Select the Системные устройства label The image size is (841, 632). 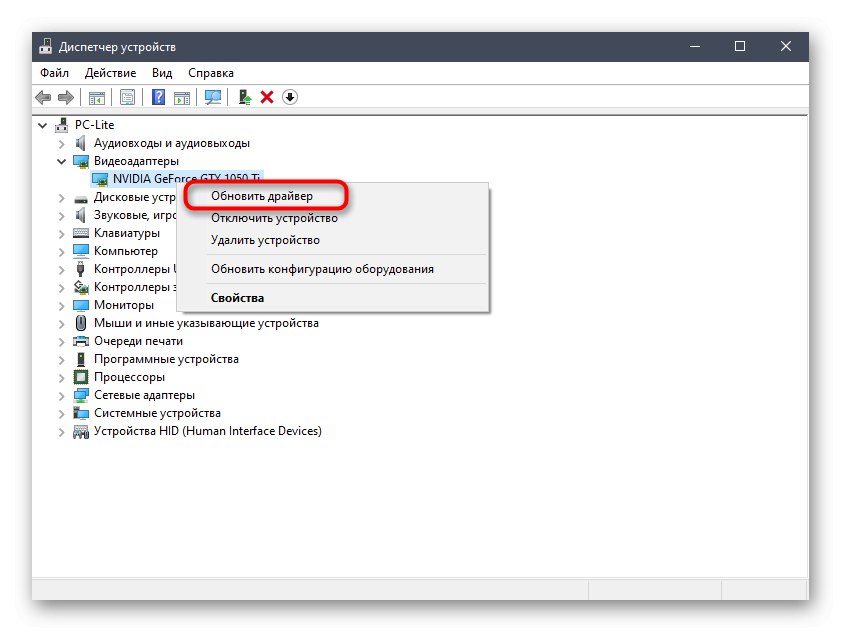(157, 413)
